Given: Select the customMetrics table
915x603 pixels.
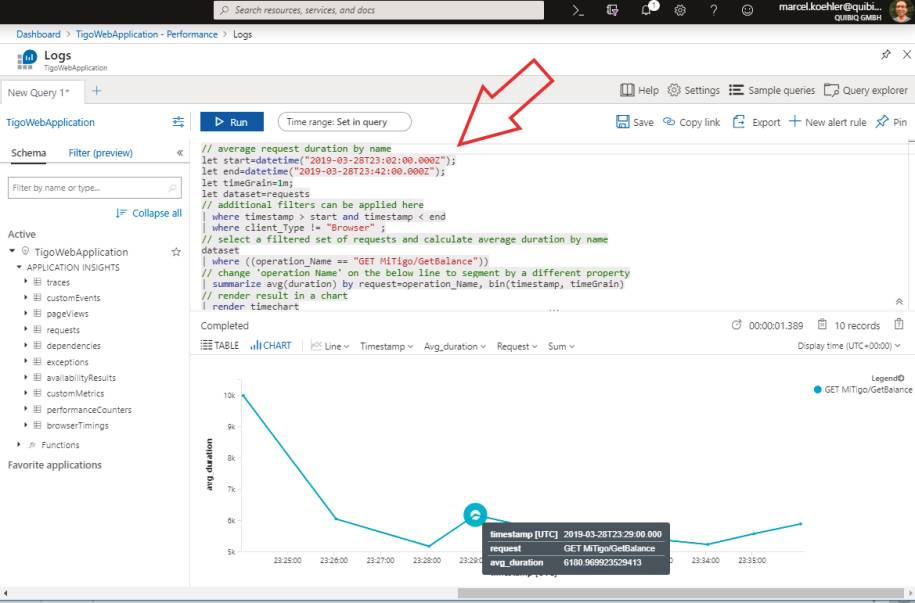Looking at the screenshot, I should coord(75,393).
